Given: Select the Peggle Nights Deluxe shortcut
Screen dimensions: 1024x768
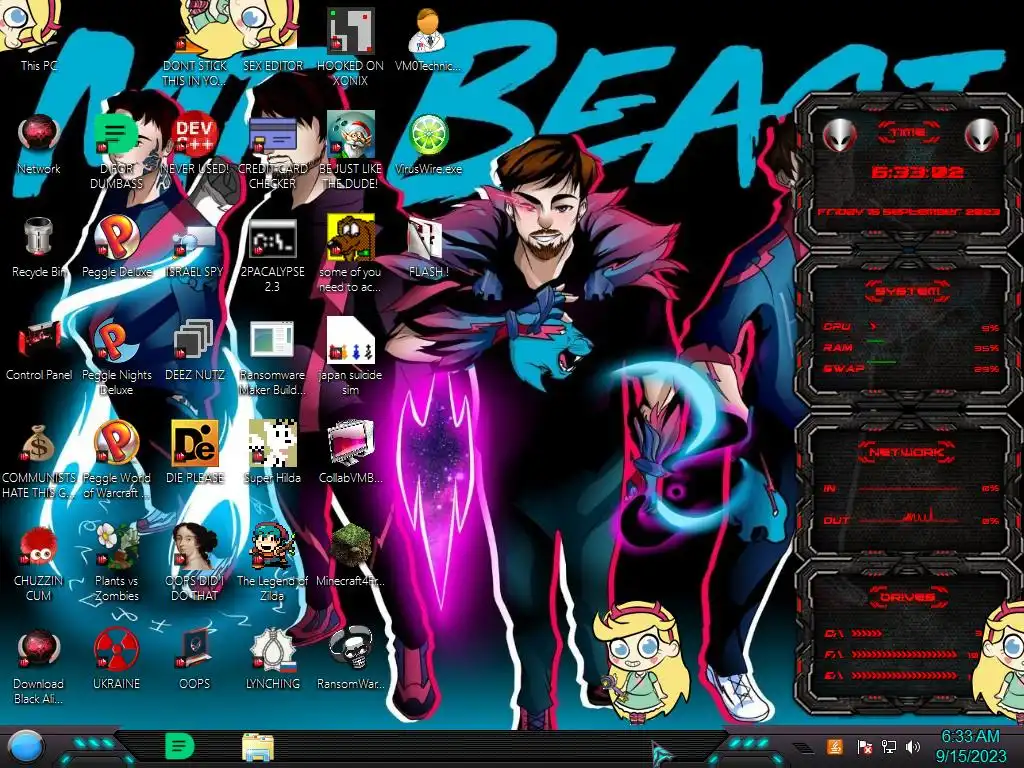Looking at the screenshot, I should pyautogui.click(x=116, y=357).
